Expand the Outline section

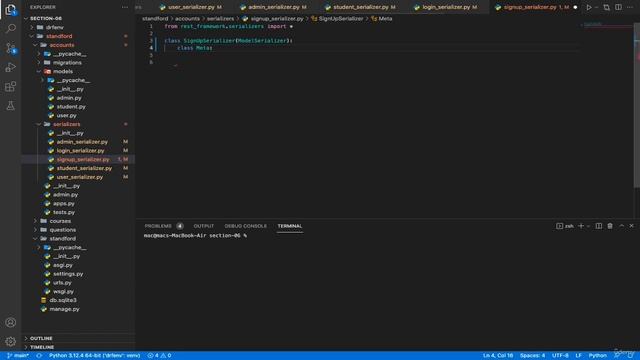pos(78,338)
